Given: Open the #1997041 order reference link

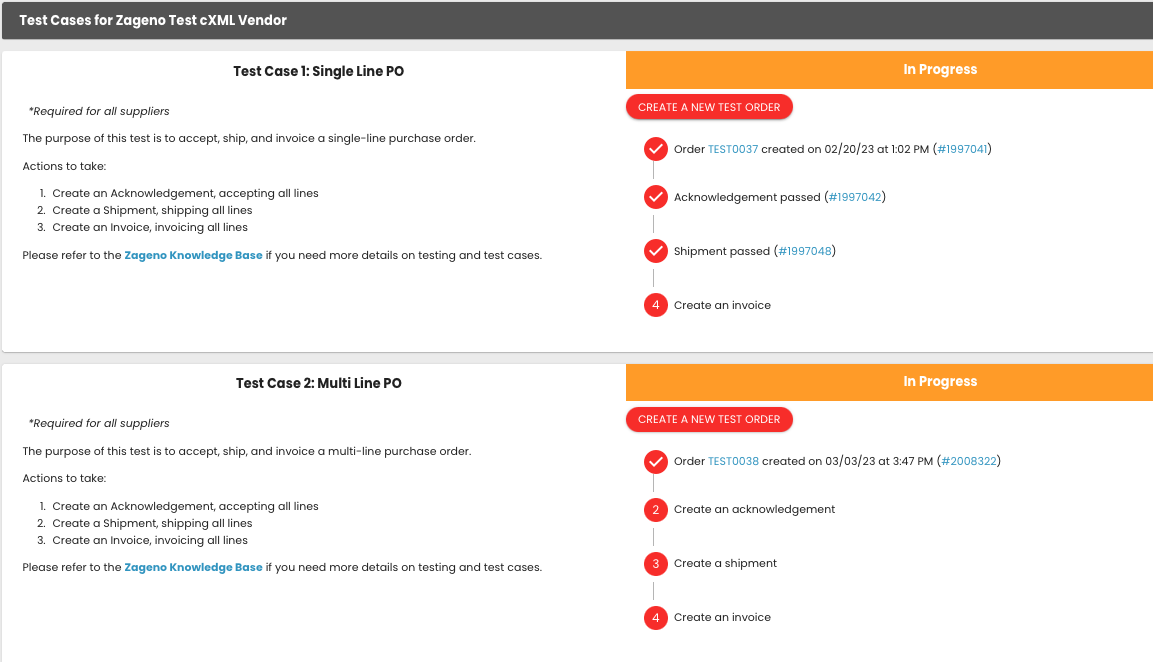Looking at the screenshot, I should tap(962, 148).
